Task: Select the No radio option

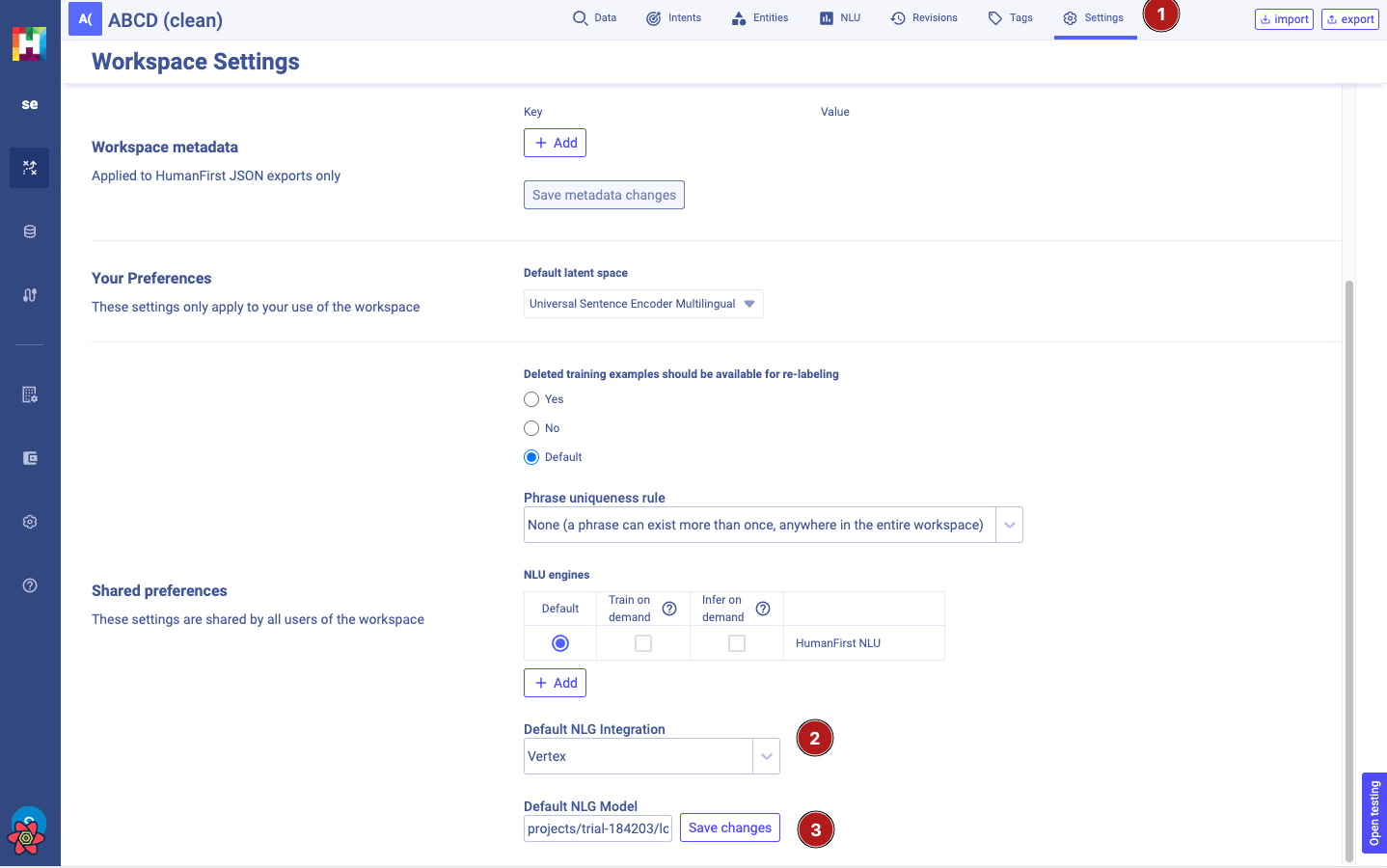Action: 531,428
